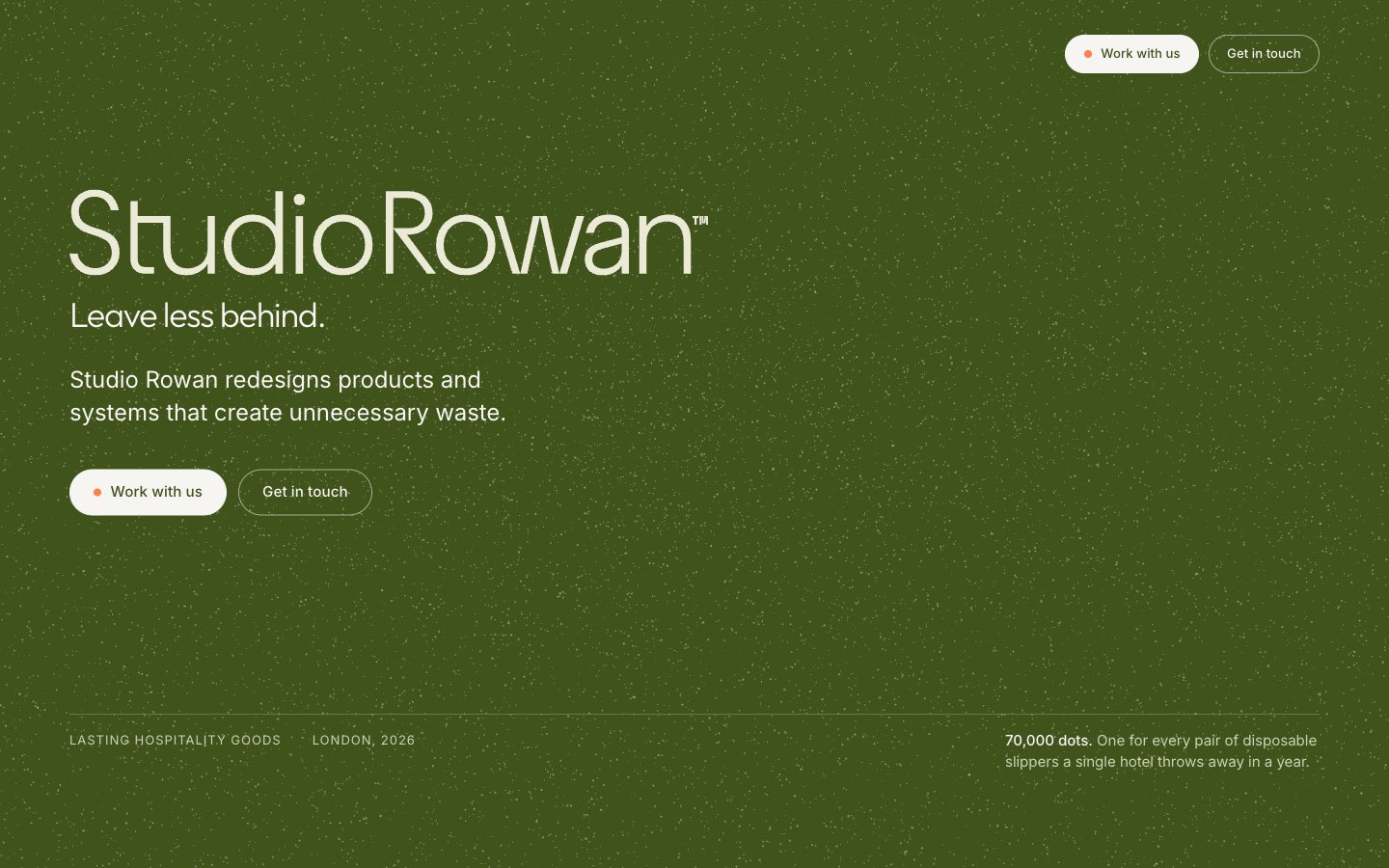Click the hero "Get in touch" button below the description
Viewport: 1389px width, 868px height.
click(305, 492)
